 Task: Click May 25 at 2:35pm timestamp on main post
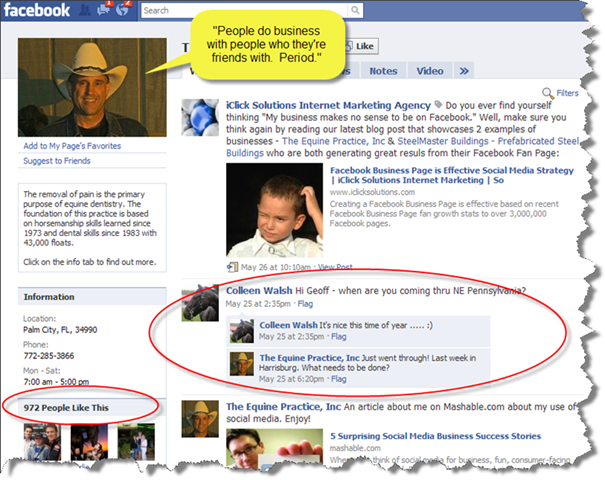258,304
